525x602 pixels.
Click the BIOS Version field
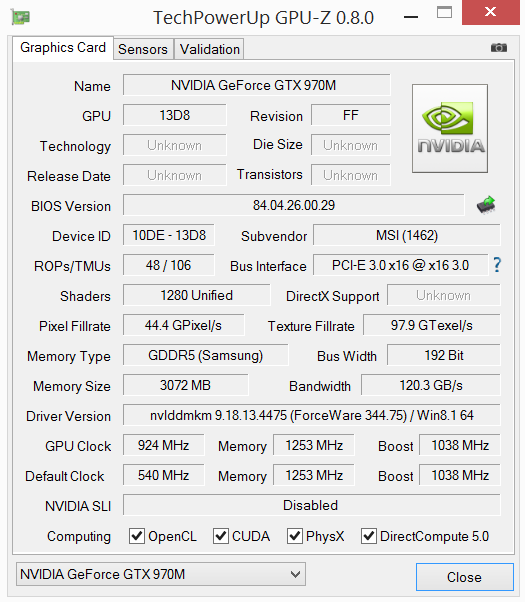294,205
